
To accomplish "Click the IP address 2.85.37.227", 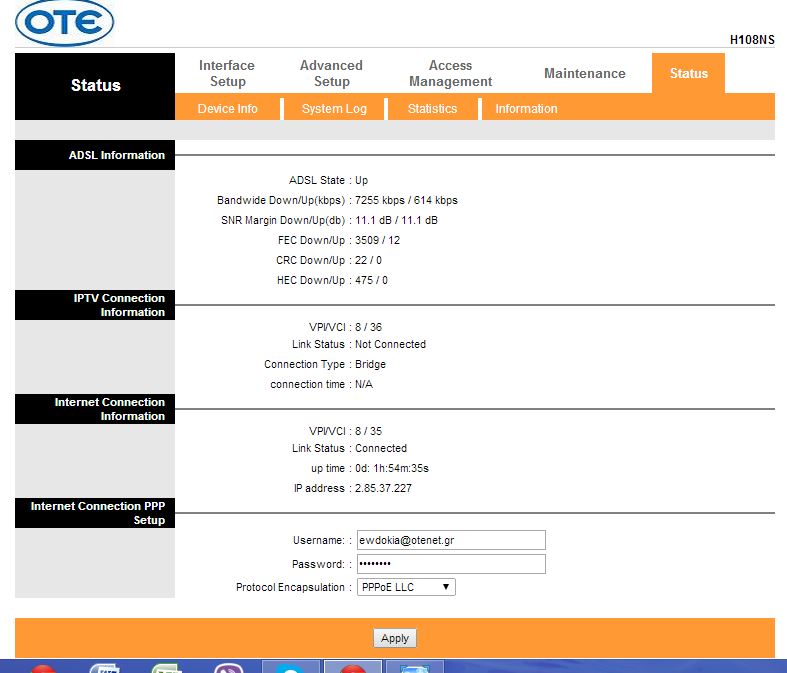I will click(383, 488).
